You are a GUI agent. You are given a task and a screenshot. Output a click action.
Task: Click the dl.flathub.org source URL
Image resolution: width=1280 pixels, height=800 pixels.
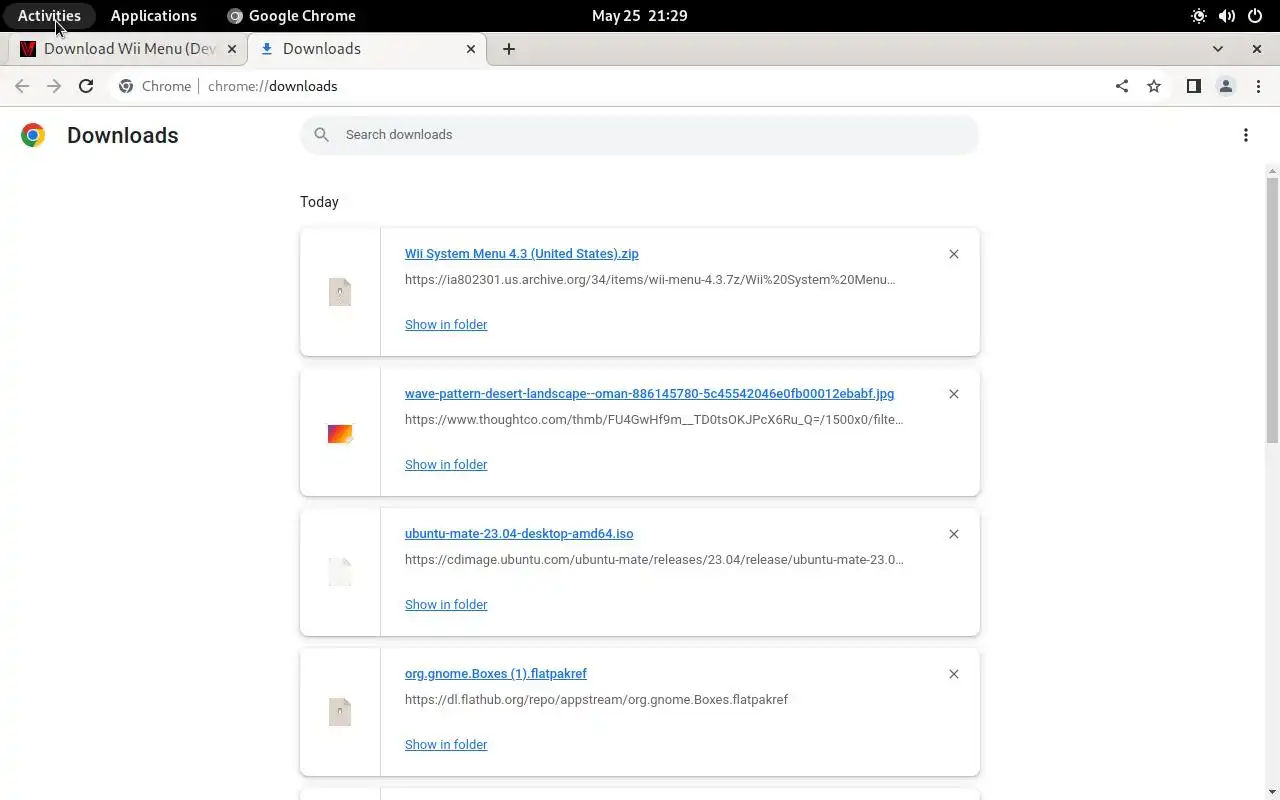pos(596,700)
